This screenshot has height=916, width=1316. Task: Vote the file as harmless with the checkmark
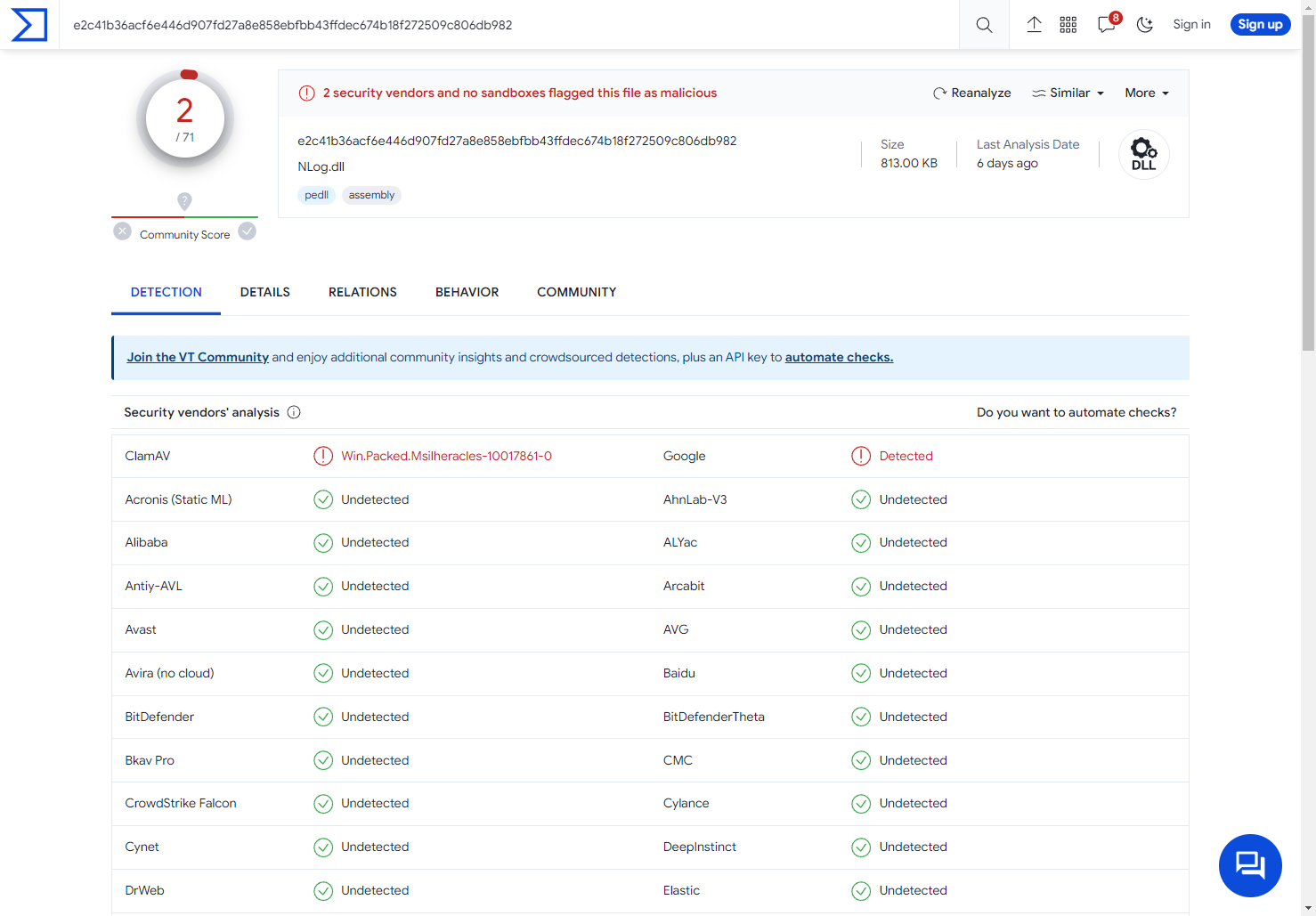pyautogui.click(x=247, y=231)
